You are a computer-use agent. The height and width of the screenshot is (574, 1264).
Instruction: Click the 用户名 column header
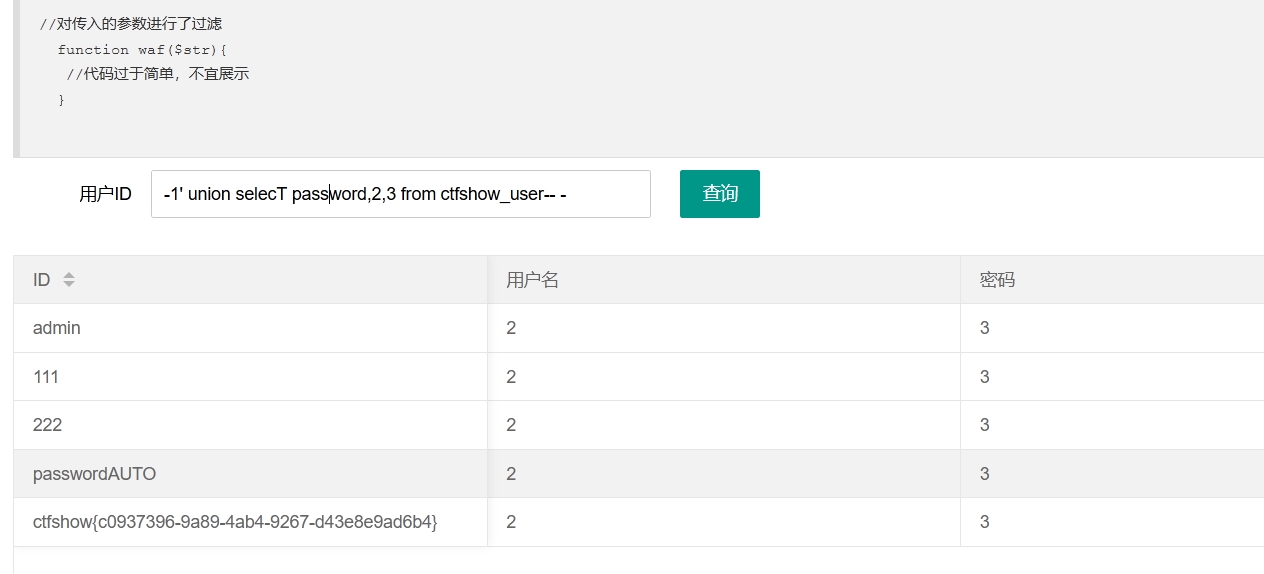[724, 280]
